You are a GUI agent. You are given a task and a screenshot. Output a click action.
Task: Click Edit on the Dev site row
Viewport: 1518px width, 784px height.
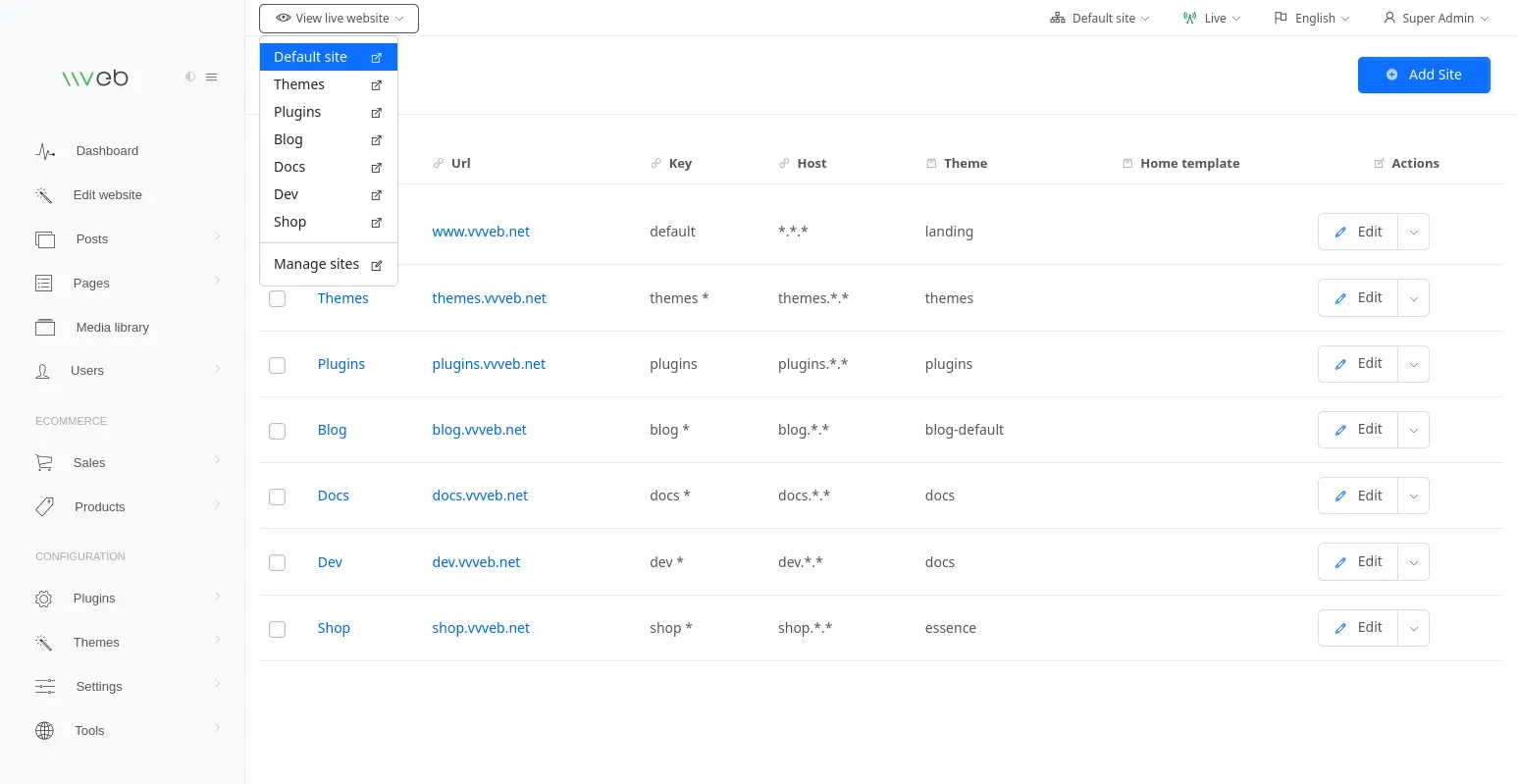(1358, 561)
